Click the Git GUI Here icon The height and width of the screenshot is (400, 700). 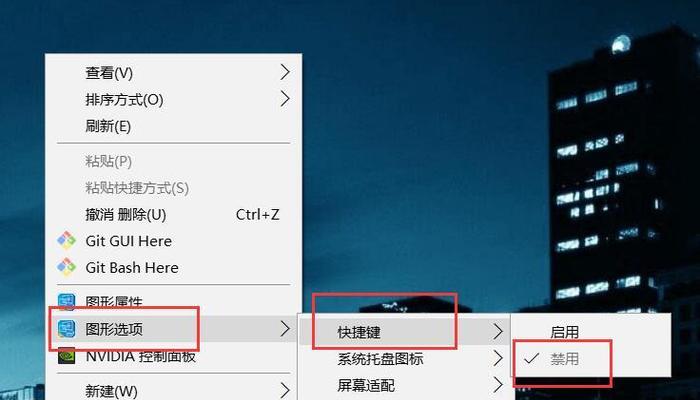pyautogui.click(x=67, y=241)
